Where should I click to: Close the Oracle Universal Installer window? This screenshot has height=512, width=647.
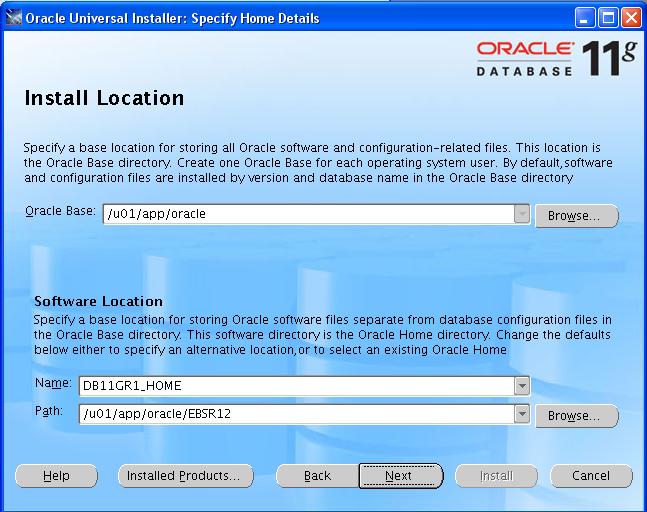(x=631, y=17)
